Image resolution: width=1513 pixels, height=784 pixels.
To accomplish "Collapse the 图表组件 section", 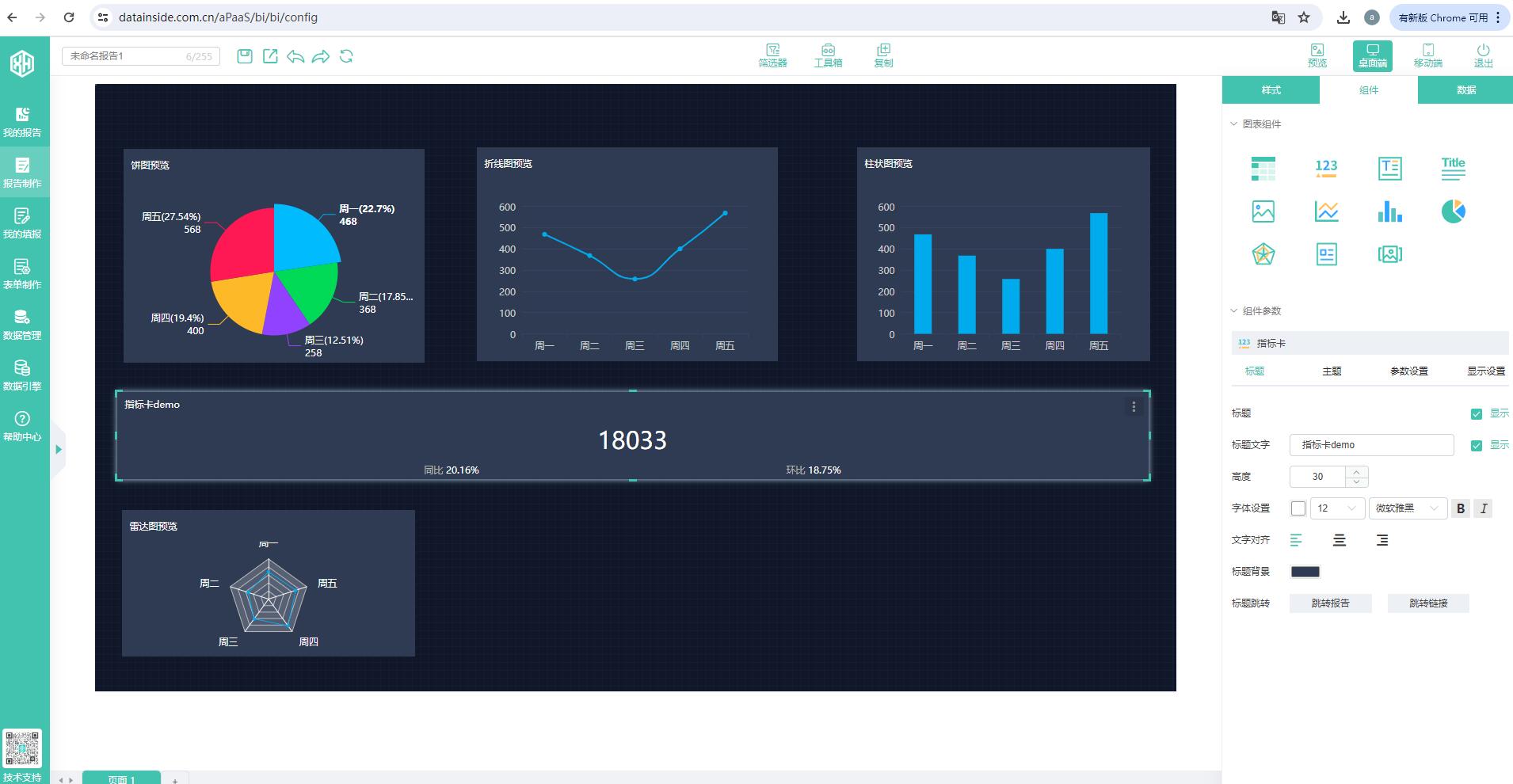I will click(x=1234, y=124).
